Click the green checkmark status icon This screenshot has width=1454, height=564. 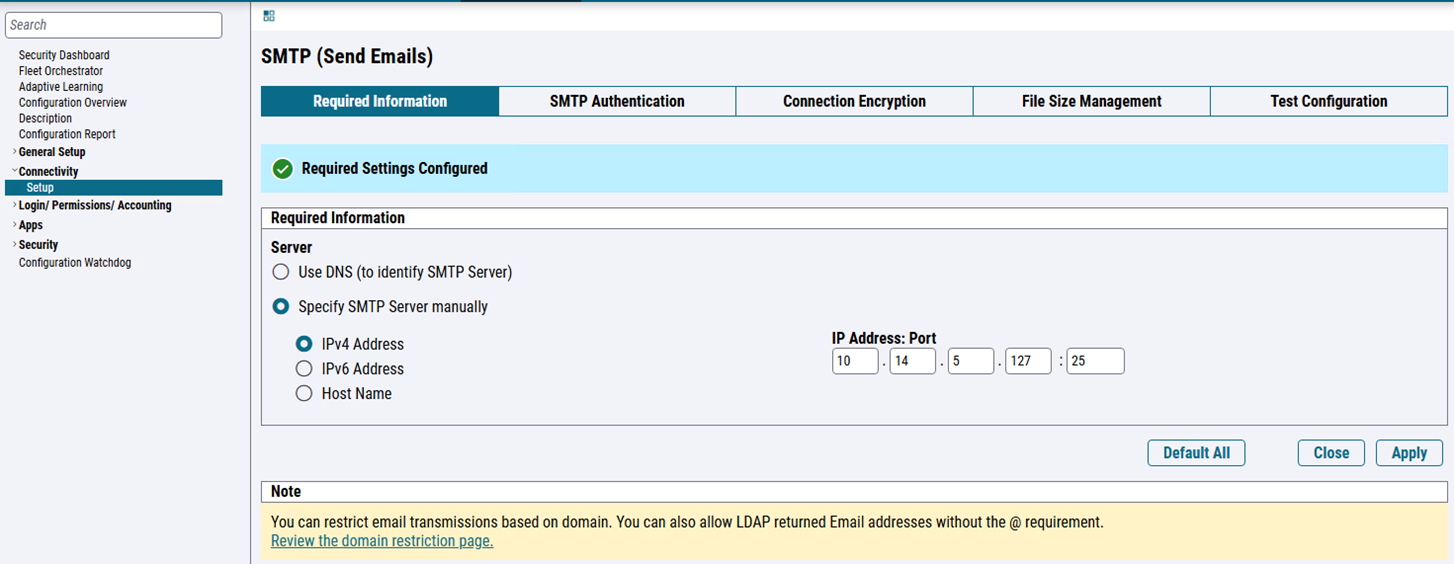point(282,169)
